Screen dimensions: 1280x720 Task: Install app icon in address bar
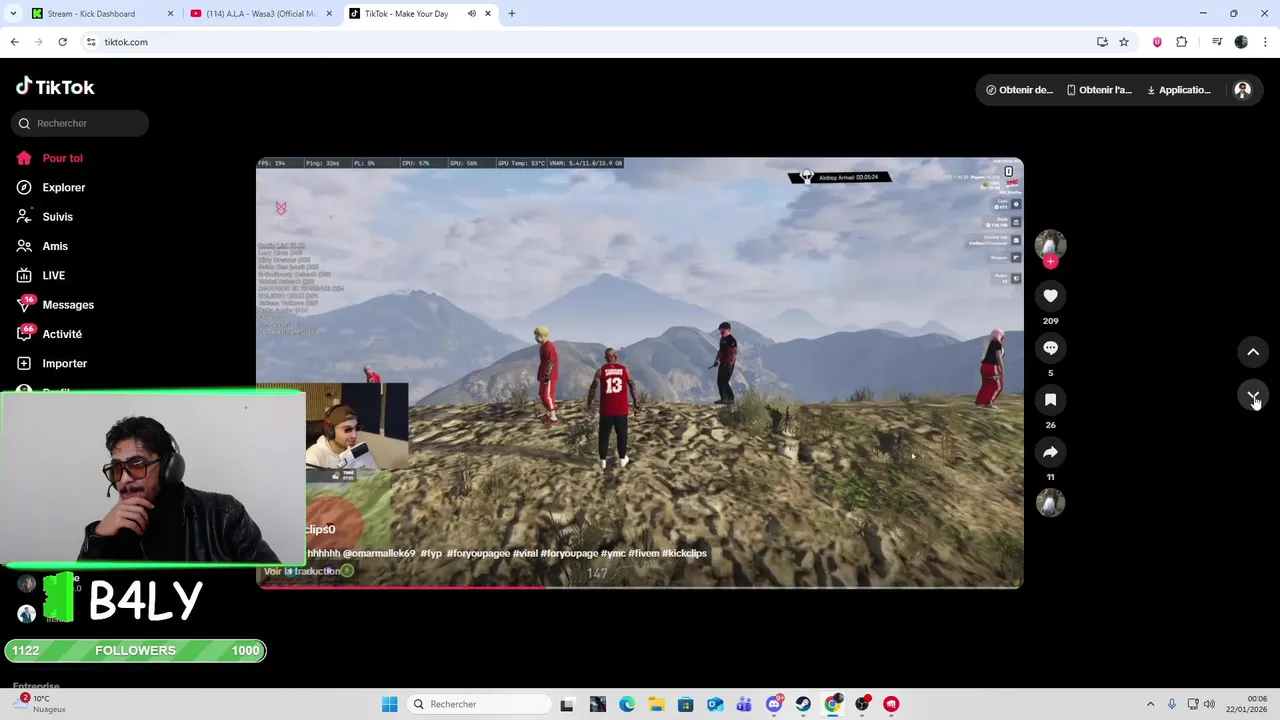(1102, 42)
